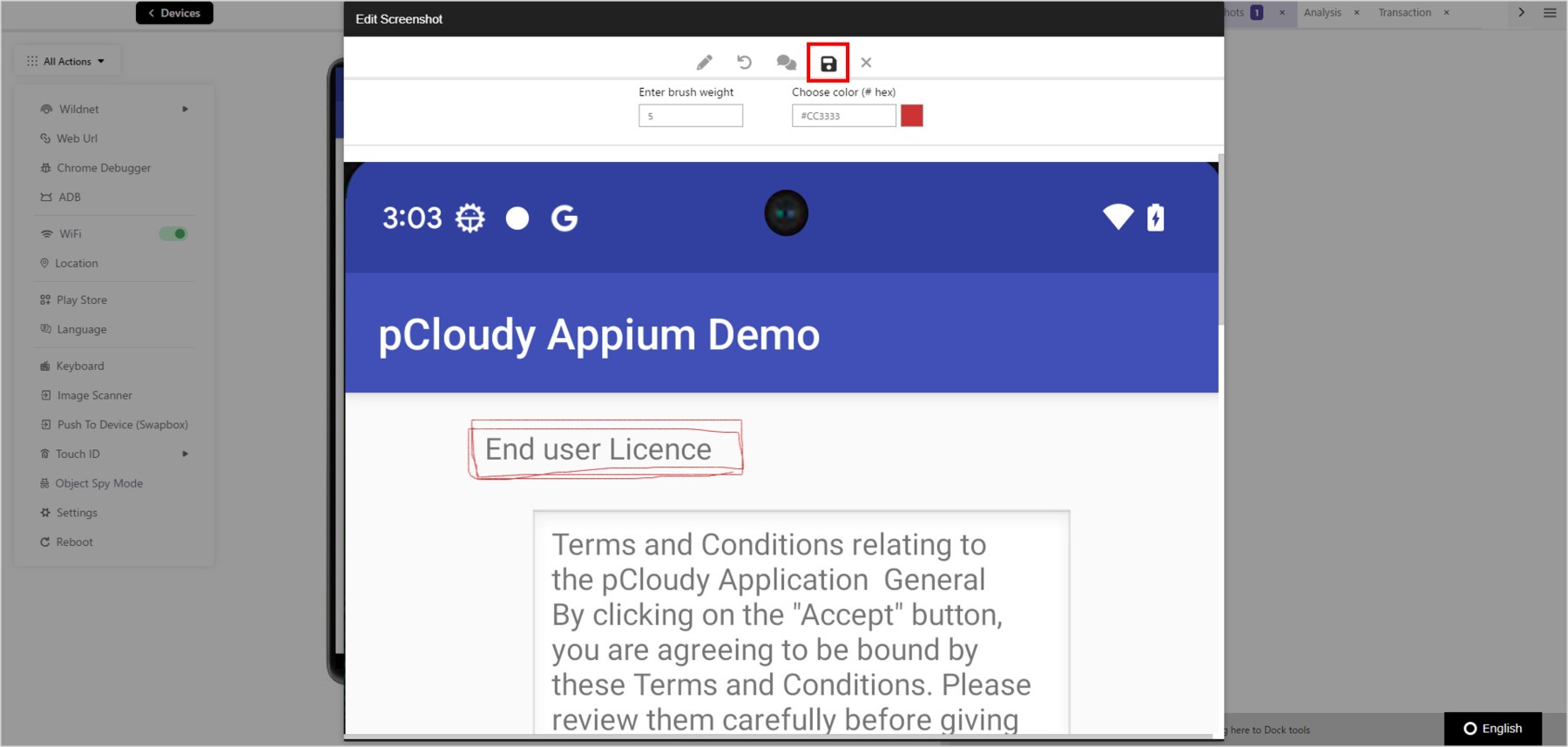1568x747 pixels.
Task: Close the Analysis tab
Action: (1356, 12)
